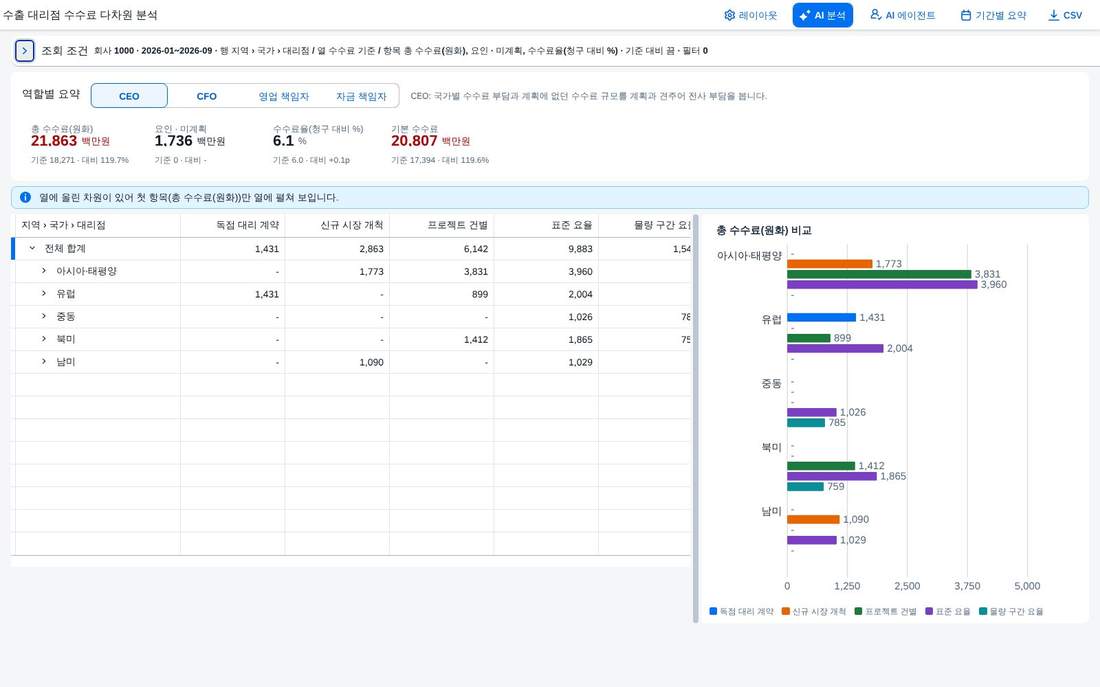Click the 1,026 cell in 중동 row

pos(546,316)
